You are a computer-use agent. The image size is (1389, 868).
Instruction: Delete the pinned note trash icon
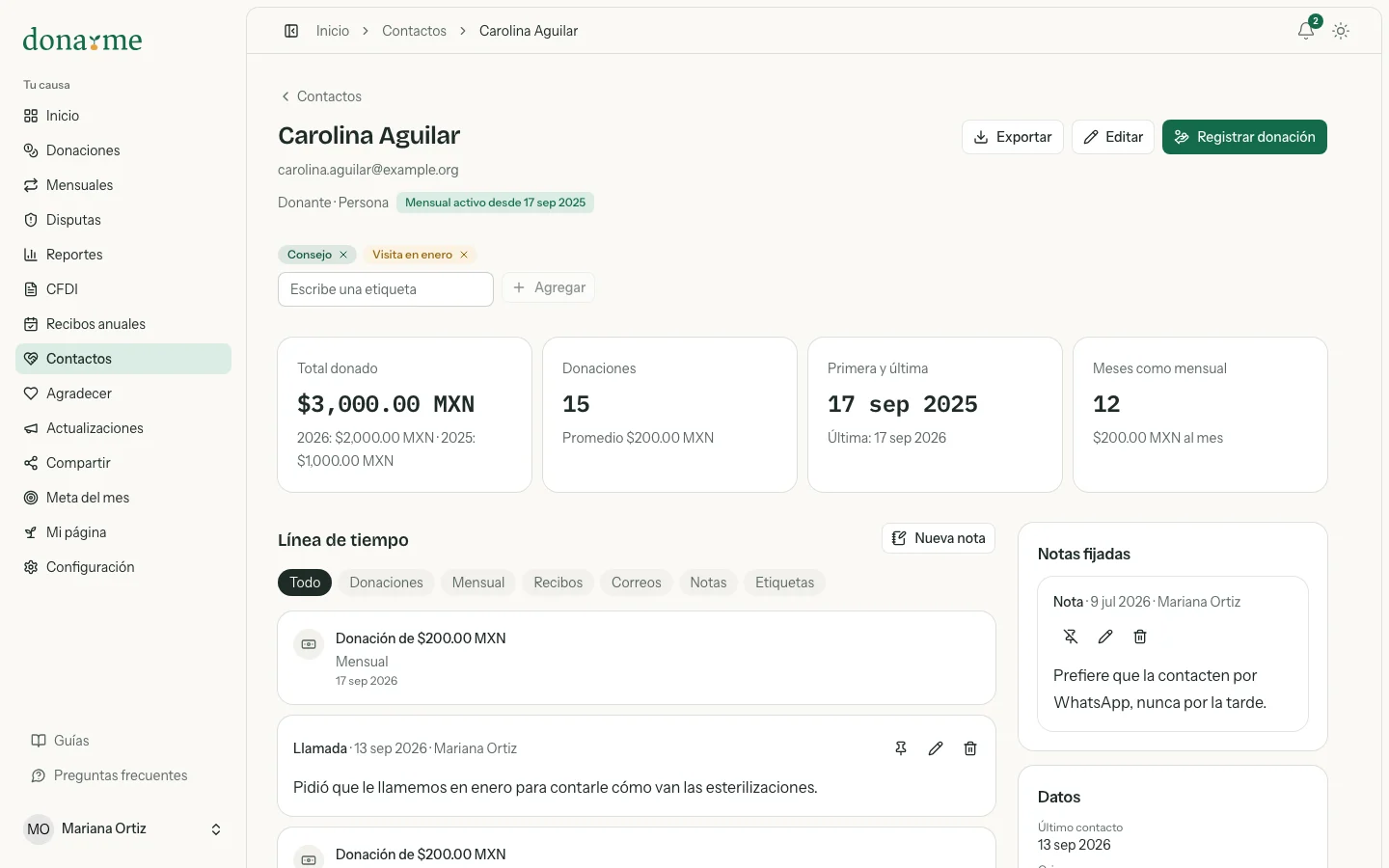pos(1140,637)
